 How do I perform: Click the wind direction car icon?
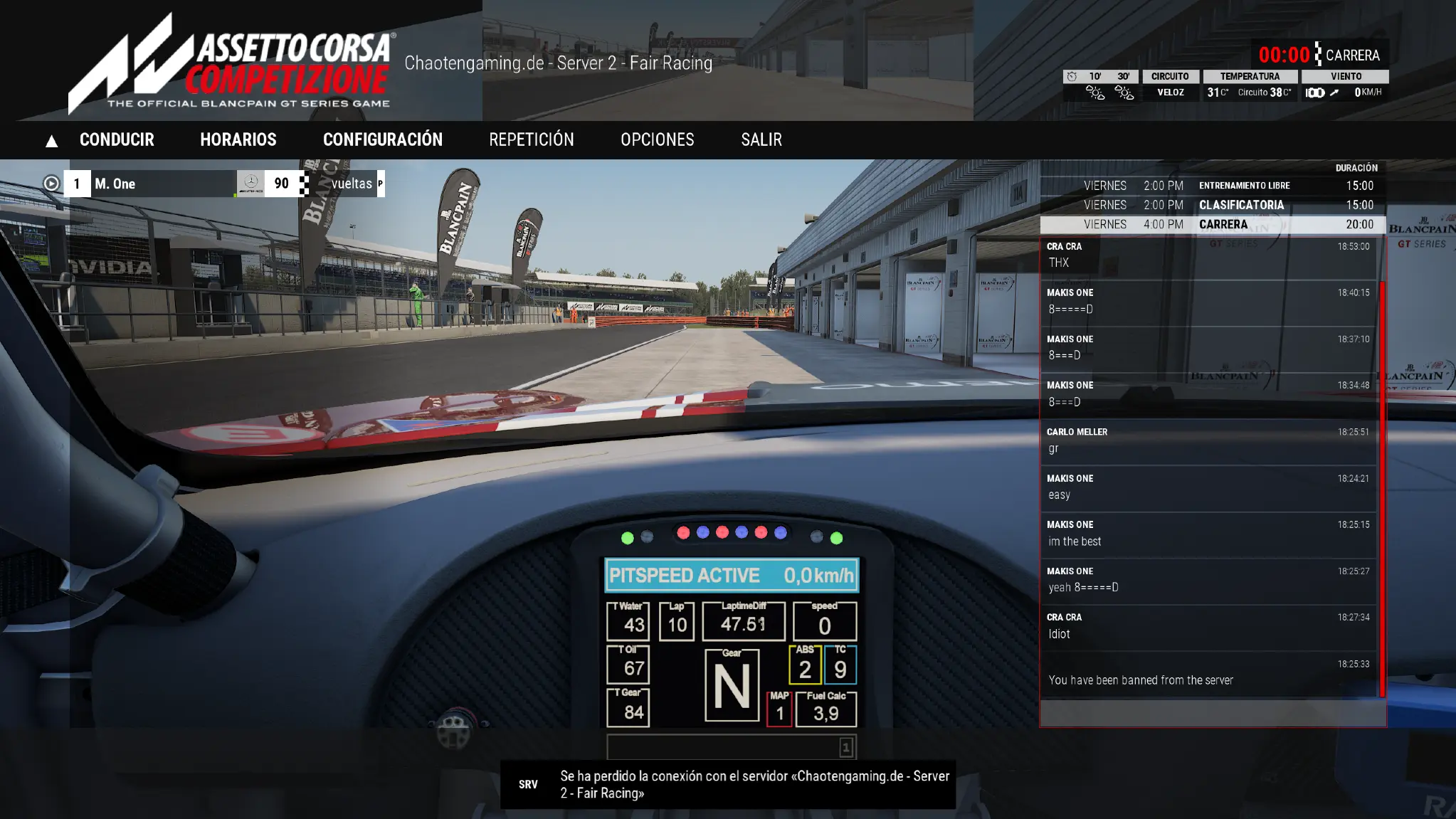tap(1315, 93)
